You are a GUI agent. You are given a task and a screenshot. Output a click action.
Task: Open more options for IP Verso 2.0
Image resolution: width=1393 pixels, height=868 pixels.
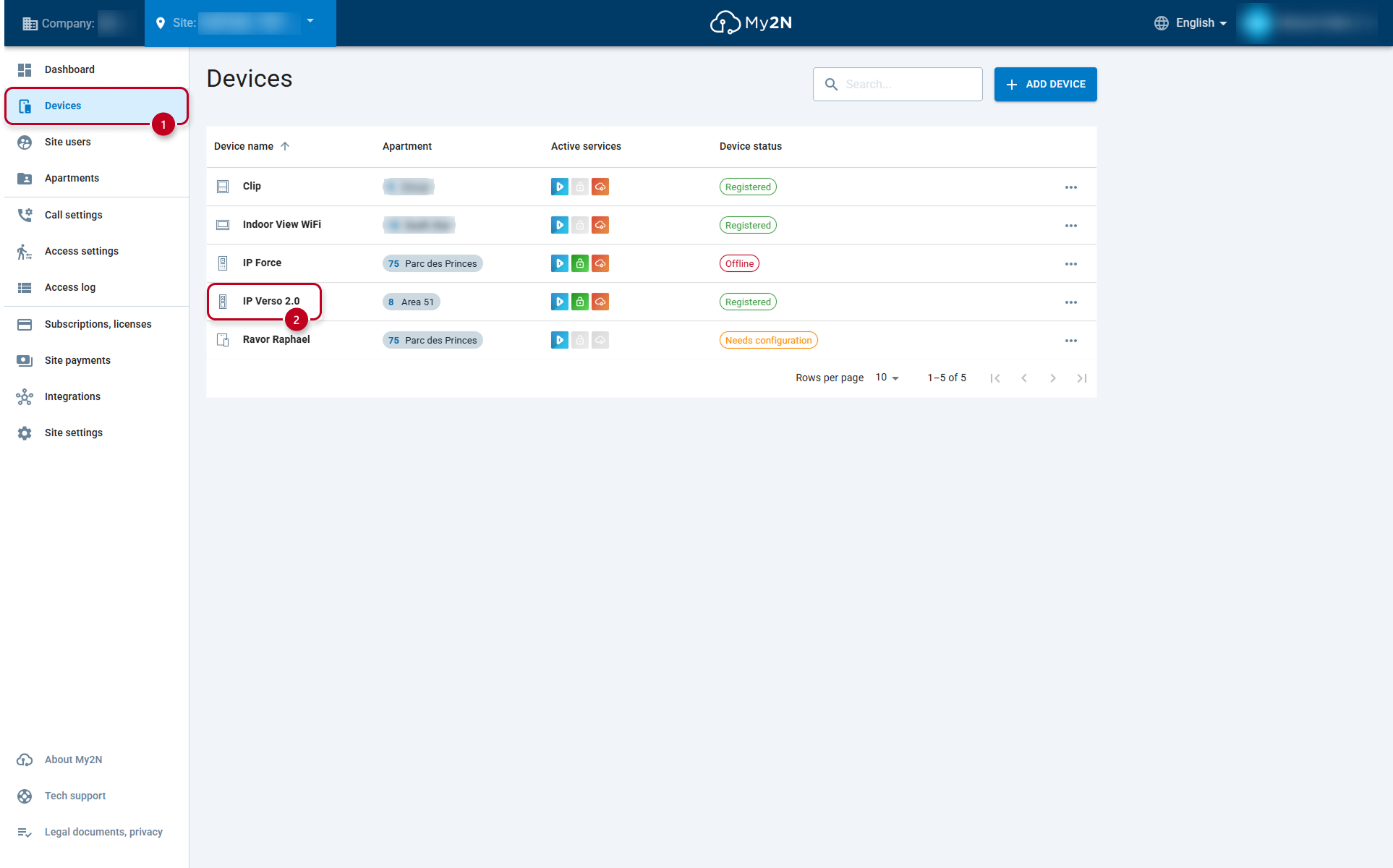coord(1071,302)
